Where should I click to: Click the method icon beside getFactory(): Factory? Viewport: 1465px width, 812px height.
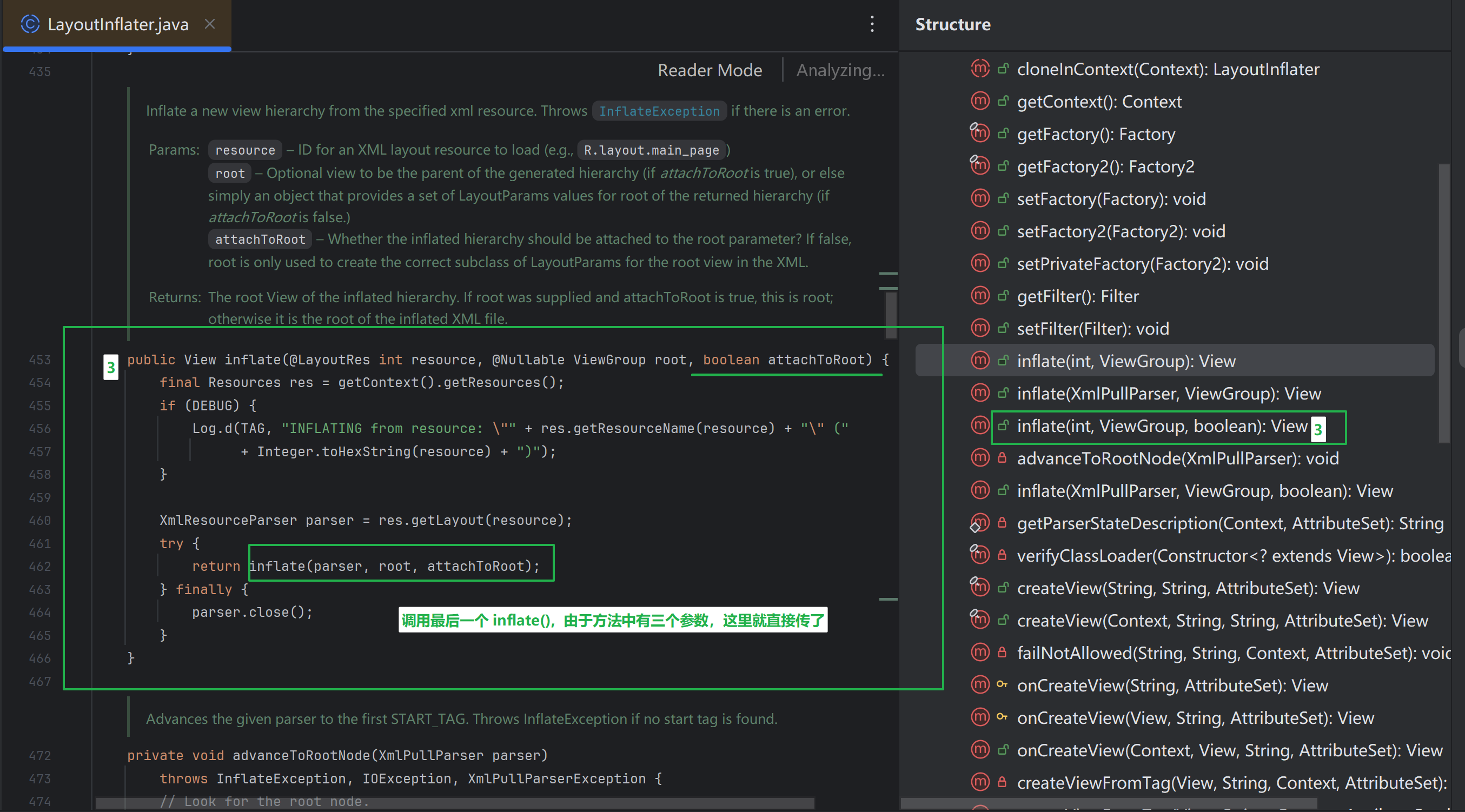[980, 133]
